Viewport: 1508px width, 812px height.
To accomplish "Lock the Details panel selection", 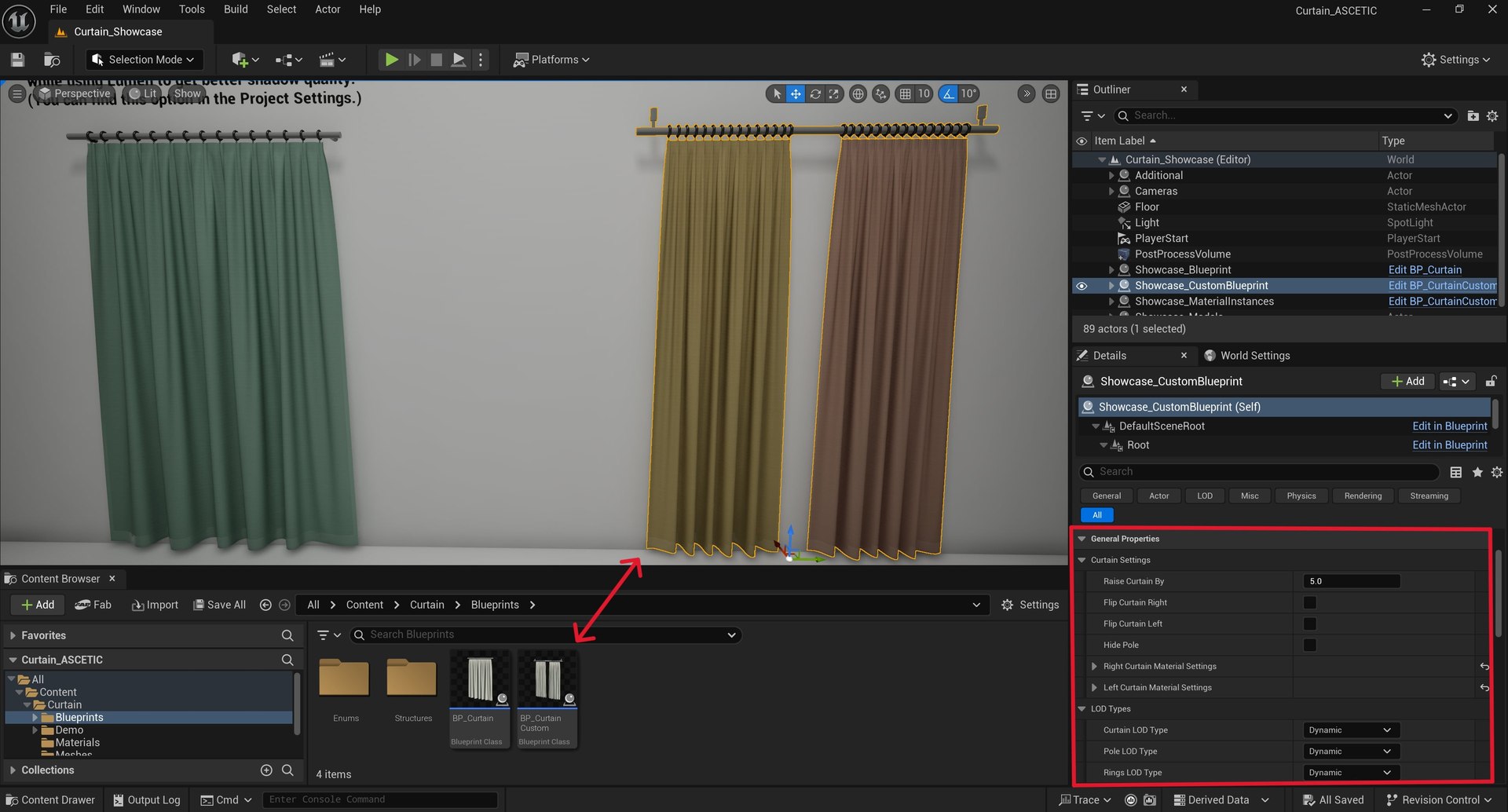I will (x=1490, y=382).
